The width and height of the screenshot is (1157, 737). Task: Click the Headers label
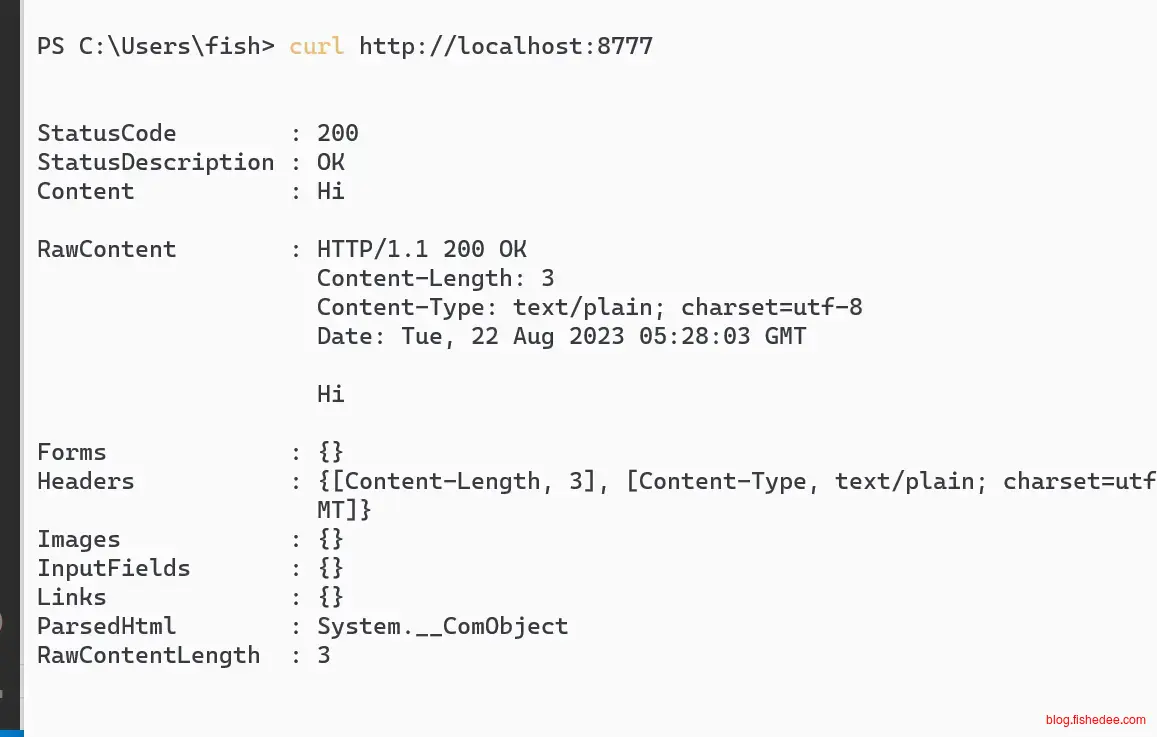pyautogui.click(x=85, y=481)
